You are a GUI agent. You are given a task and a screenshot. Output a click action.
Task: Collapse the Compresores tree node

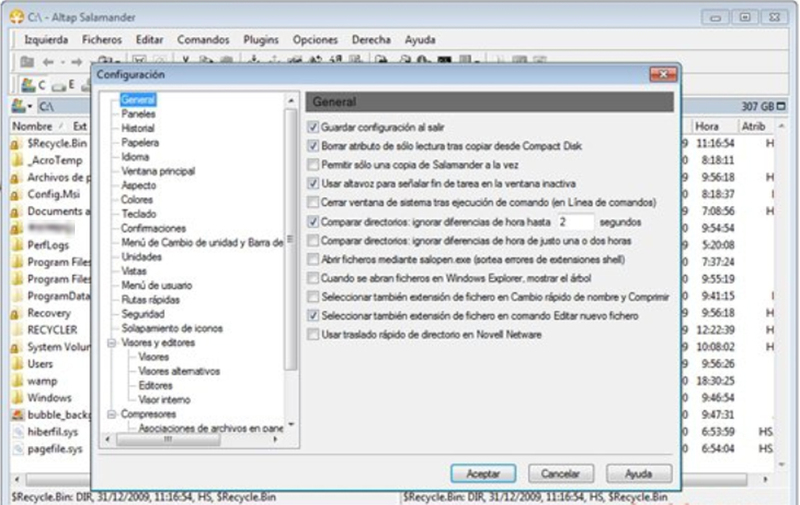coord(111,414)
